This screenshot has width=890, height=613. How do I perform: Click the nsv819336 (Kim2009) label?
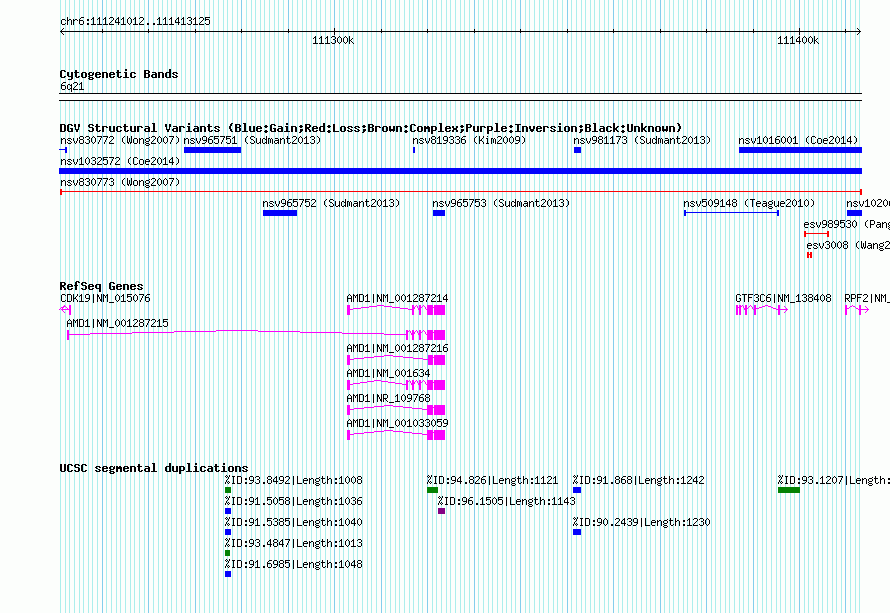click(x=469, y=140)
